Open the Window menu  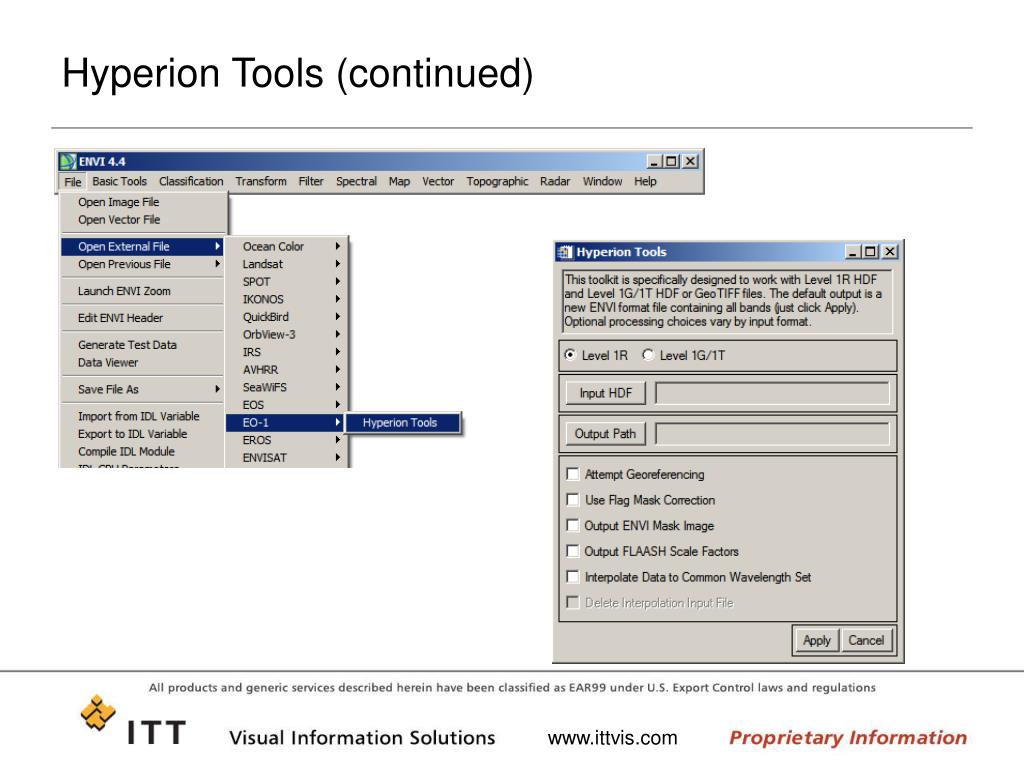coord(602,182)
